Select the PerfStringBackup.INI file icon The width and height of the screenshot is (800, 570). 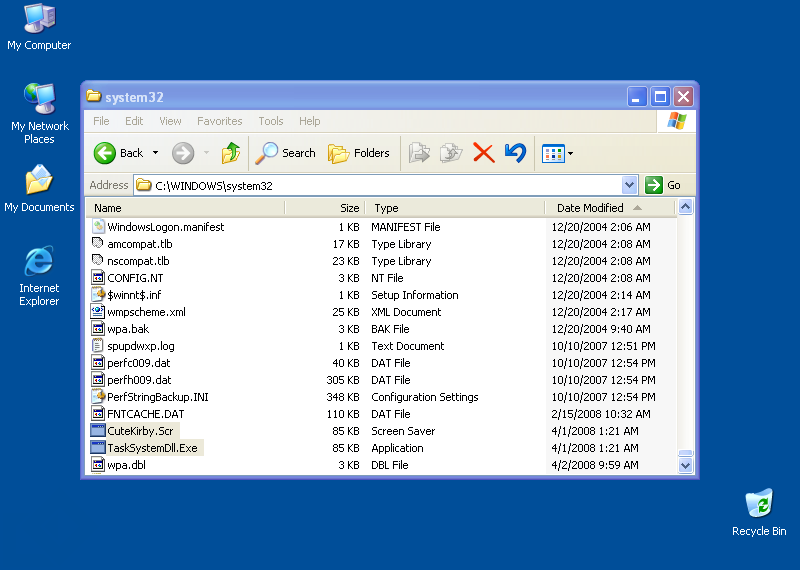pos(98,396)
